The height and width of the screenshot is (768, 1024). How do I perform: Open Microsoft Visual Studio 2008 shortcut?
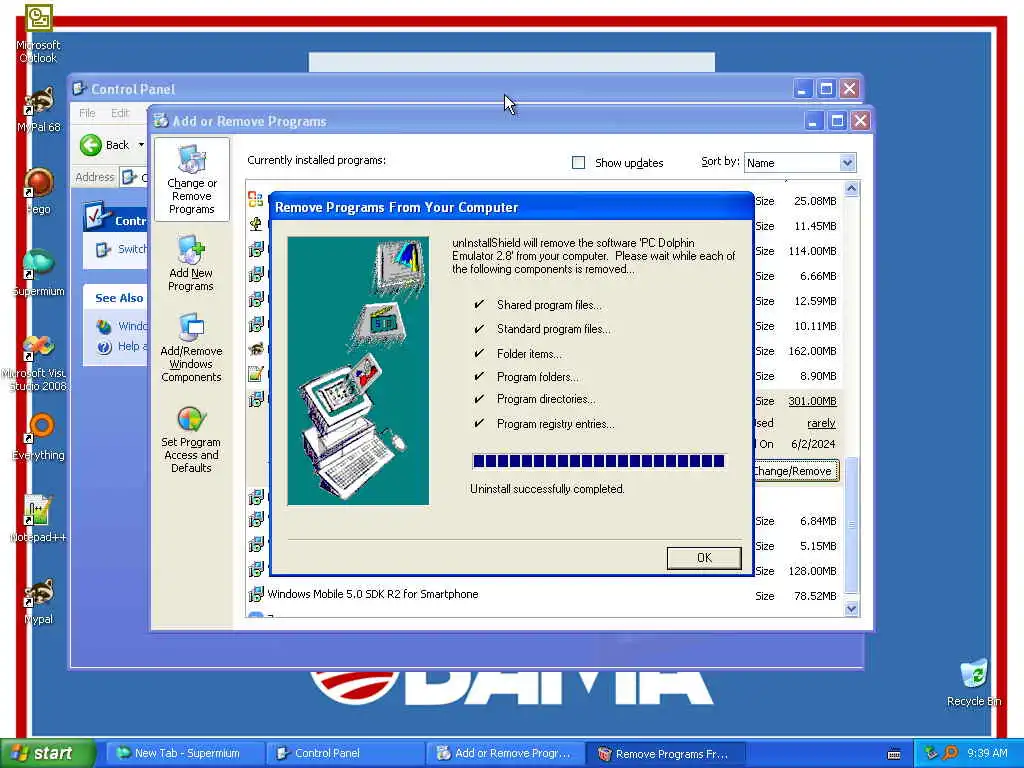point(36,362)
